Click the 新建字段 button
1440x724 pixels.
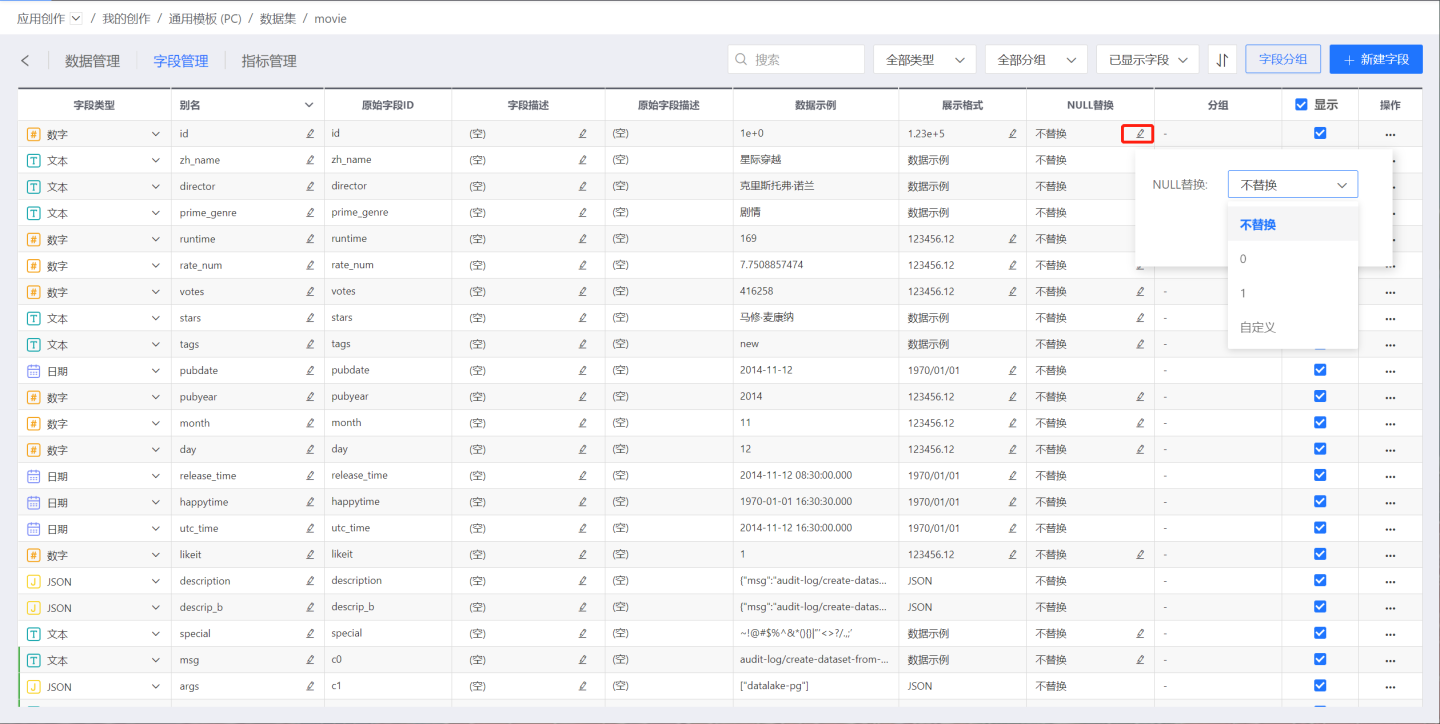pos(1375,60)
